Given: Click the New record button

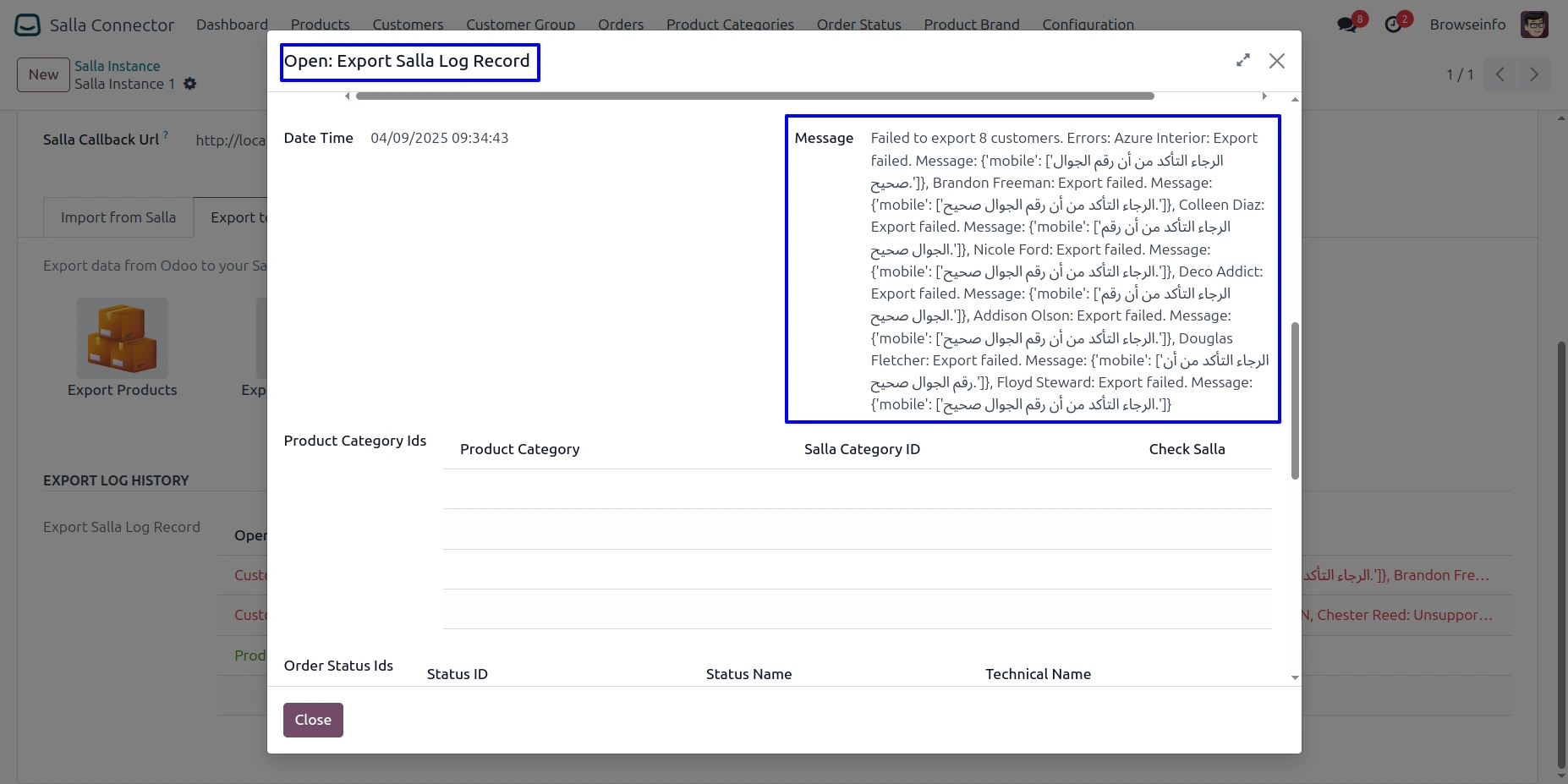Looking at the screenshot, I should [x=43, y=74].
